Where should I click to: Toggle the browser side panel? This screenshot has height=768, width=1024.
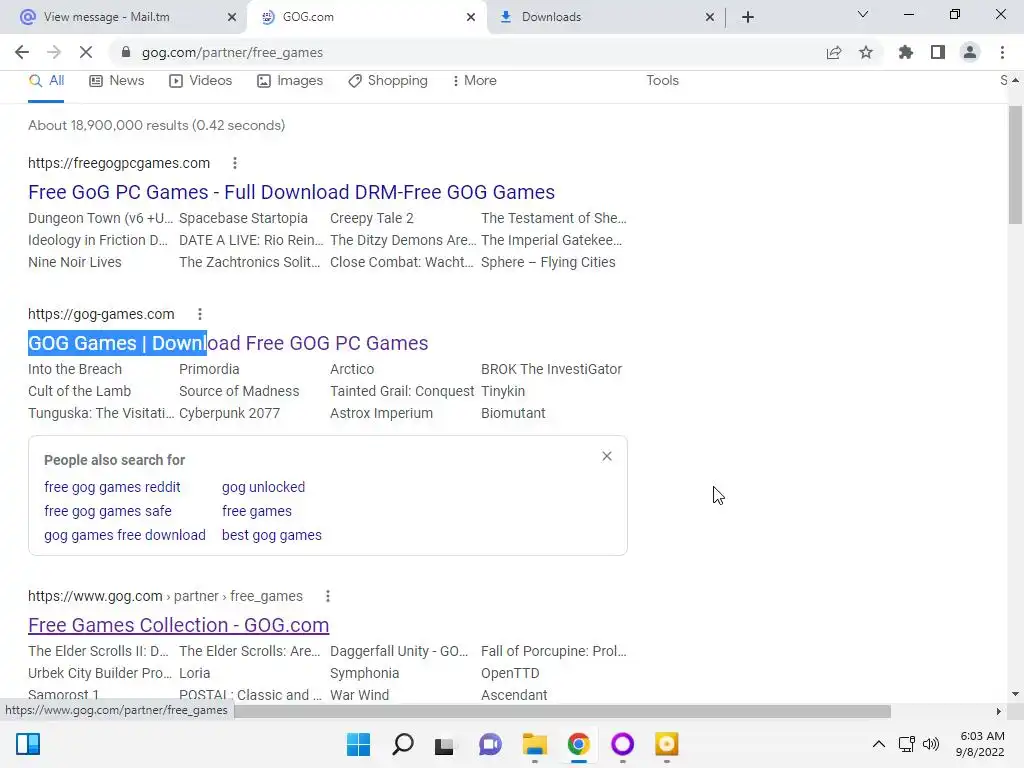(x=938, y=52)
